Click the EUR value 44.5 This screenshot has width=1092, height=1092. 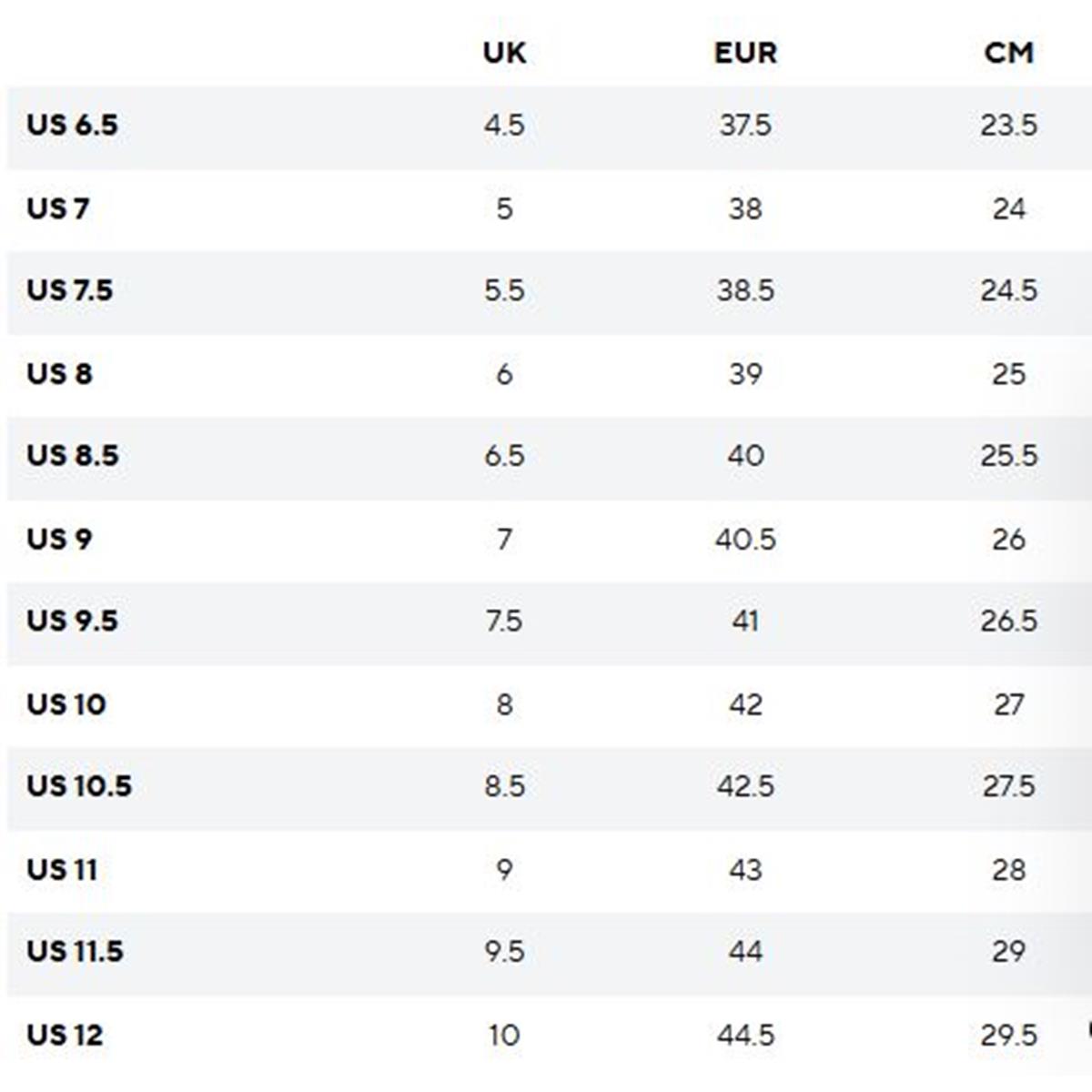pyautogui.click(x=745, y=1035)
